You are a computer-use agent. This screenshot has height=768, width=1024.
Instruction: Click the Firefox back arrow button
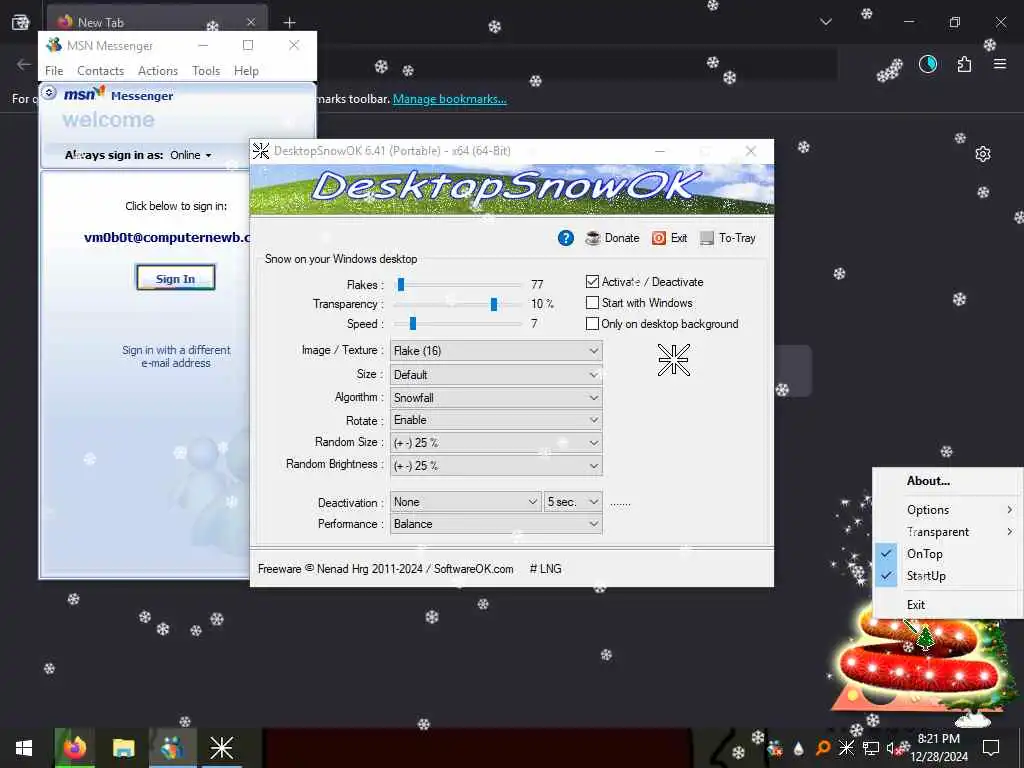pyautogui.click(x=24, y=64)
